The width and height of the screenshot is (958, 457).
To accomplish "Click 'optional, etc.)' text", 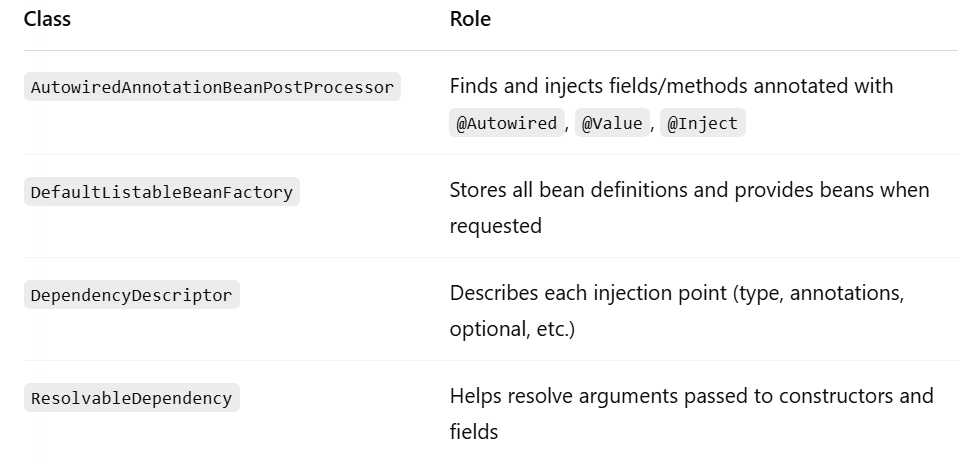I will 512,329.
